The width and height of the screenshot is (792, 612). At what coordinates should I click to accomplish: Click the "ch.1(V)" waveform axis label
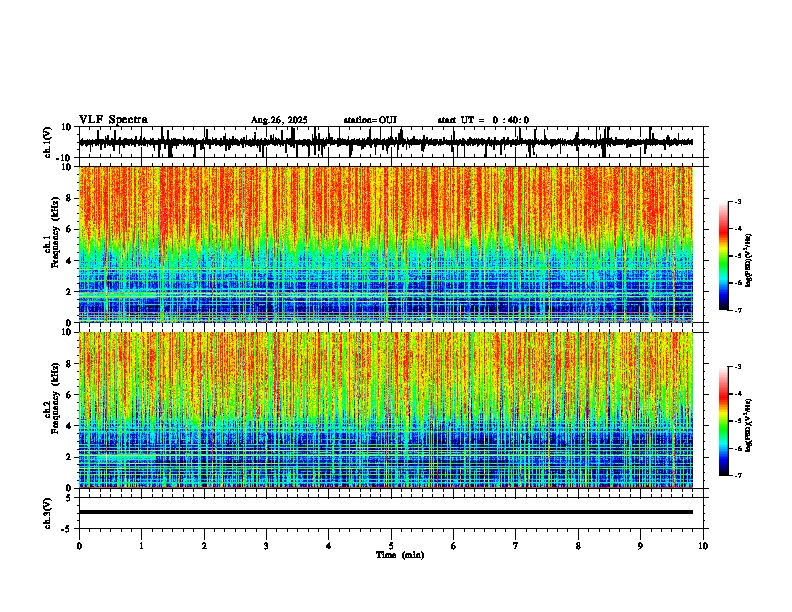point(48,142)
